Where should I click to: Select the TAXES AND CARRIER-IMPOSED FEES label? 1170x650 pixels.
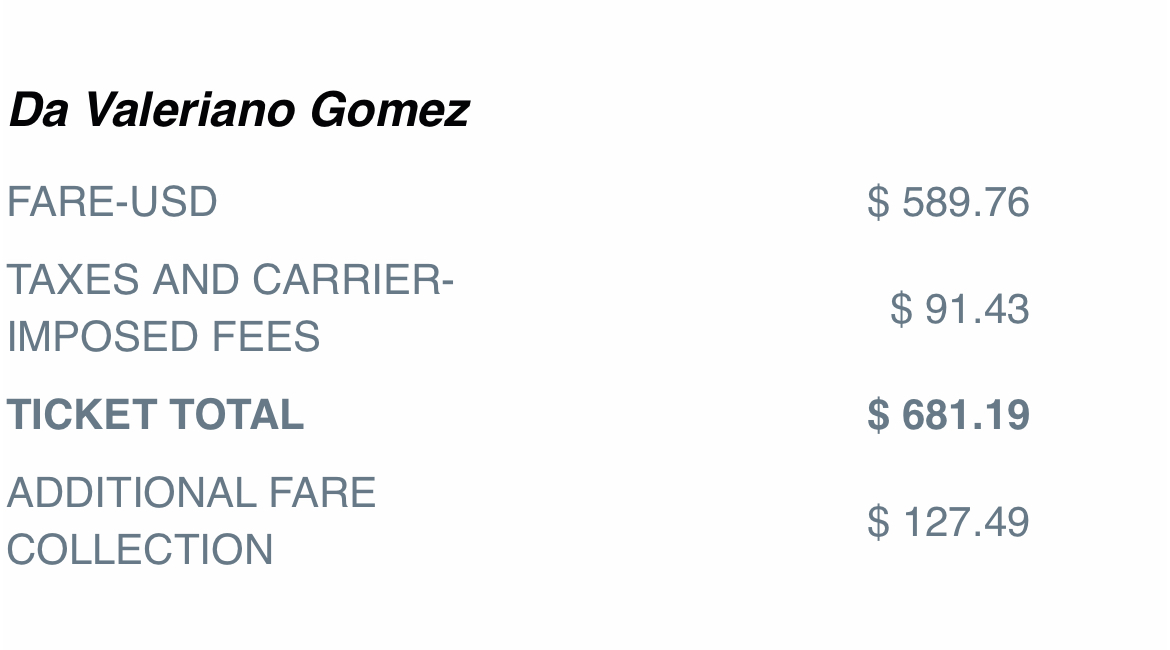(x=231, y=307)
